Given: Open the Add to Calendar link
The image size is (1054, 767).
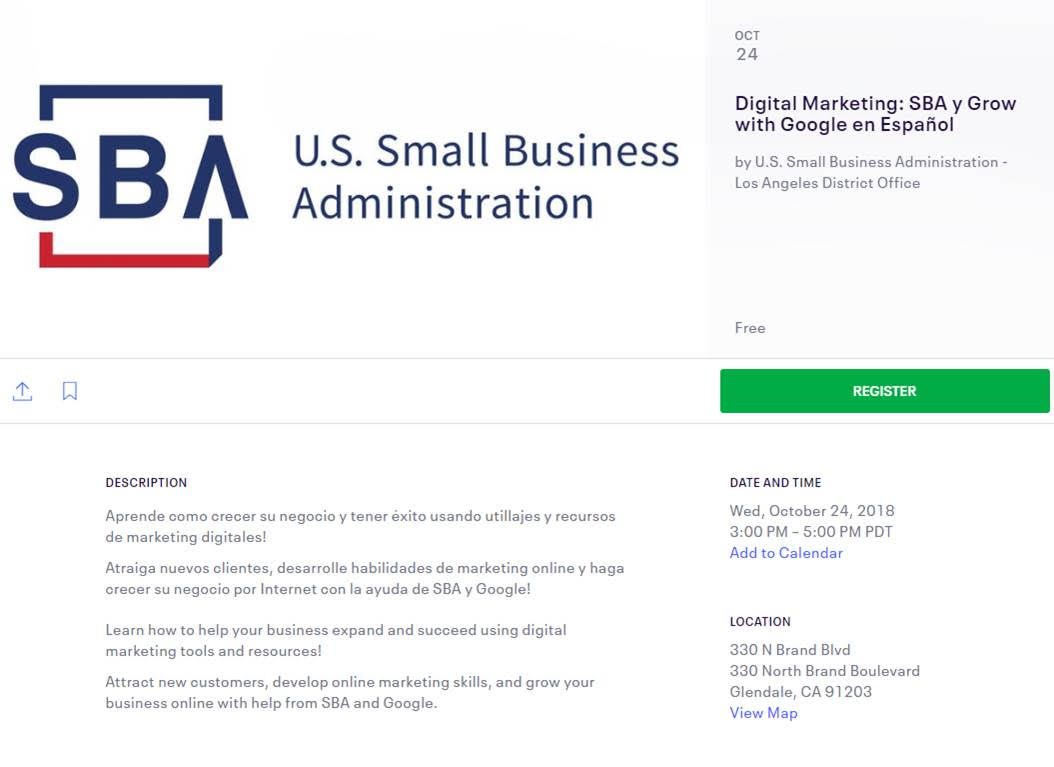Looking at the screenshot, I should (786, 553).
